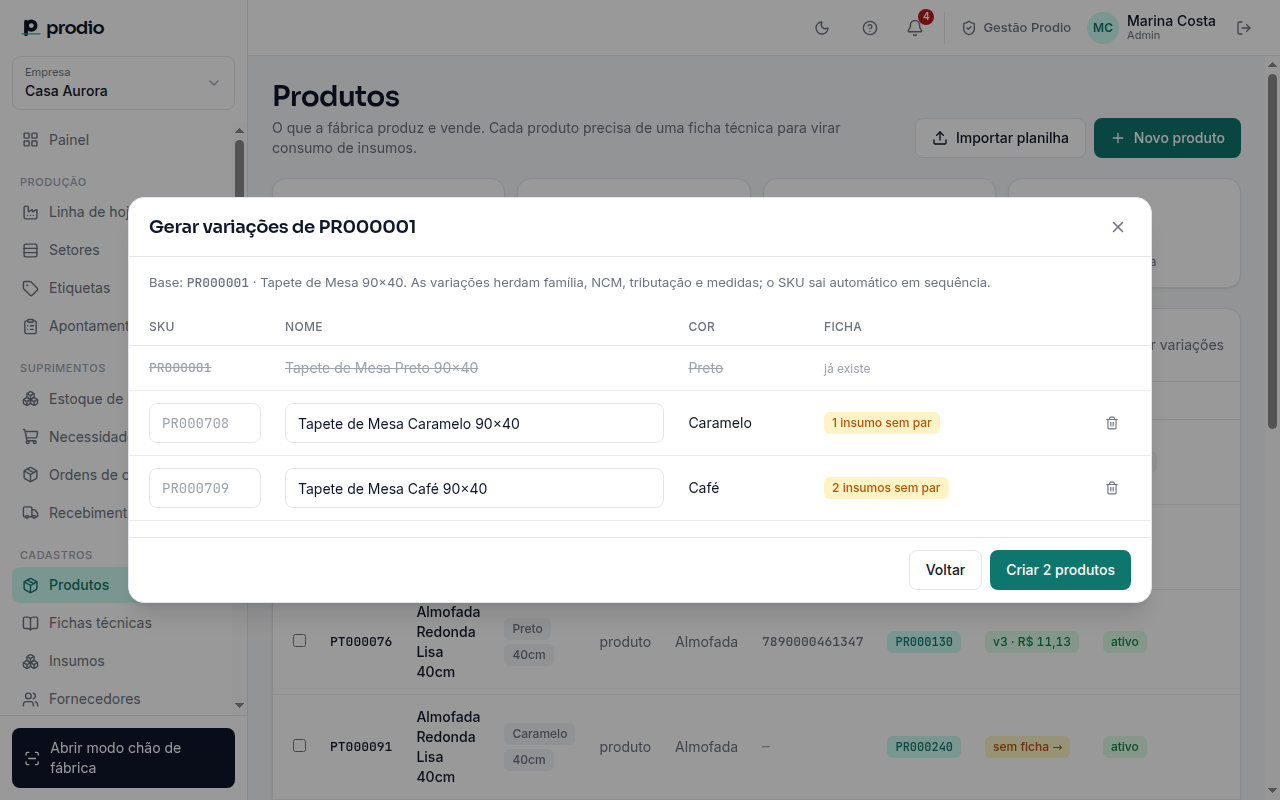Click Importar planilha button
This screenshot has width=1280, height=800.
1000,138
